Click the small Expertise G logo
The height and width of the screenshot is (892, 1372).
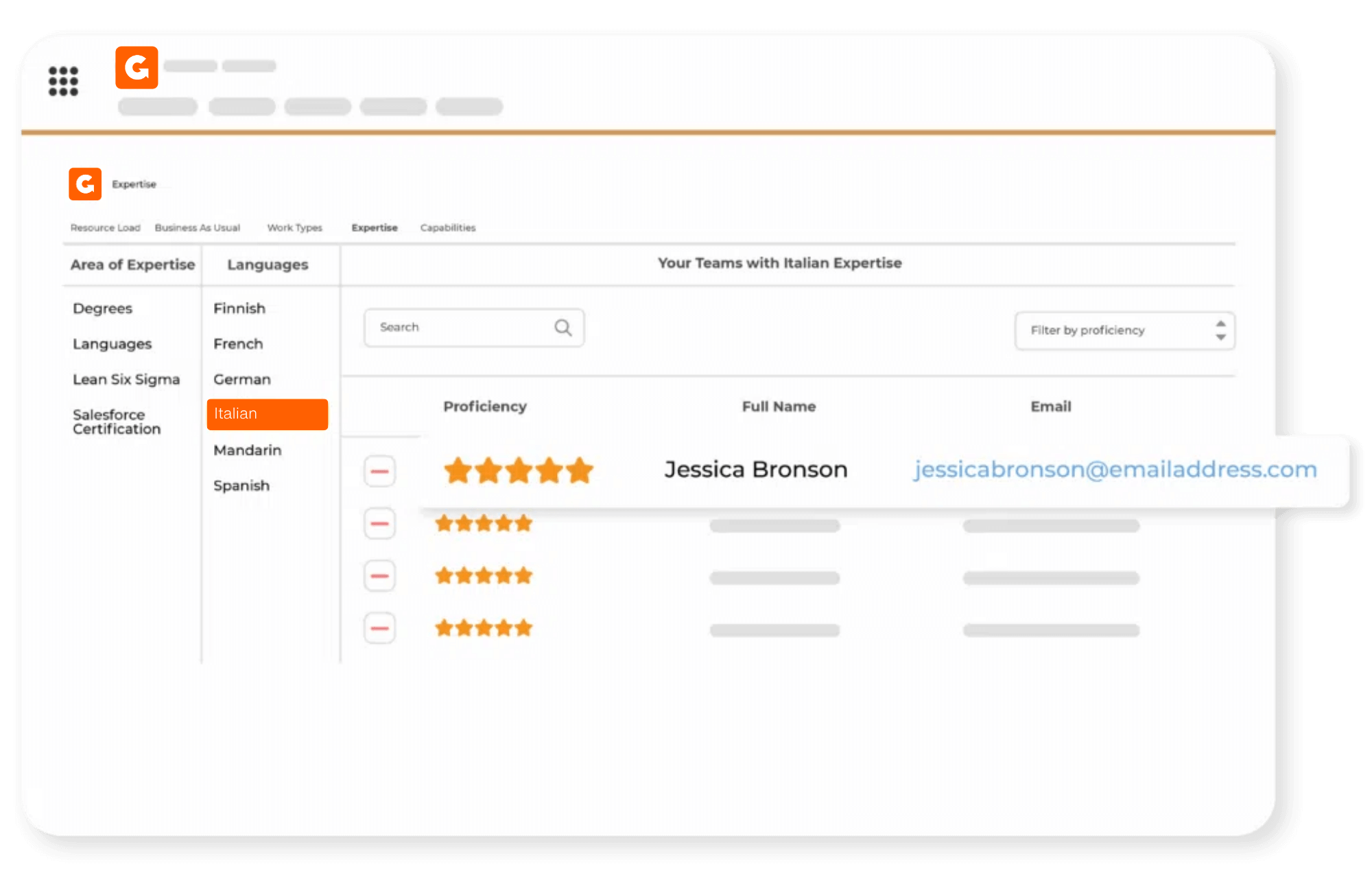[x=85, y=184]
